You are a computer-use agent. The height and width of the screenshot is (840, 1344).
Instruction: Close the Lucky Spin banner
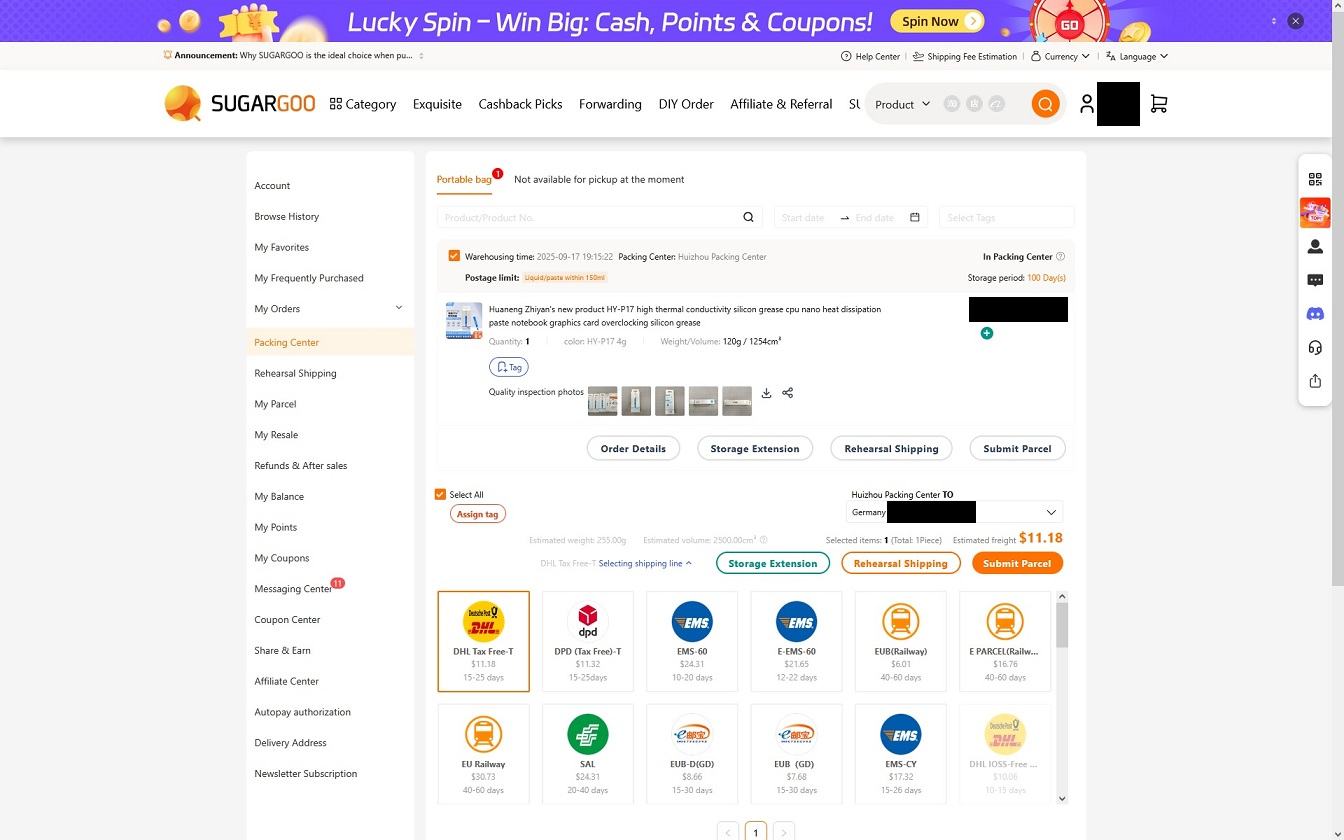(1295, 20)
